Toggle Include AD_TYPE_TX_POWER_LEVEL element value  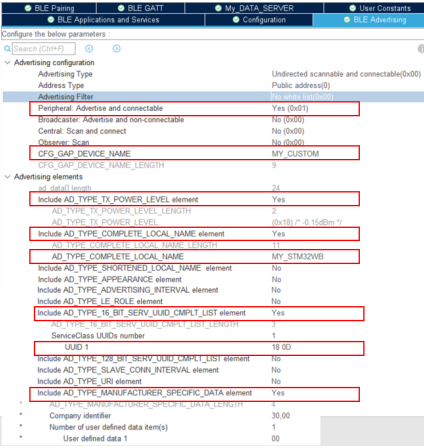[278, 199]
